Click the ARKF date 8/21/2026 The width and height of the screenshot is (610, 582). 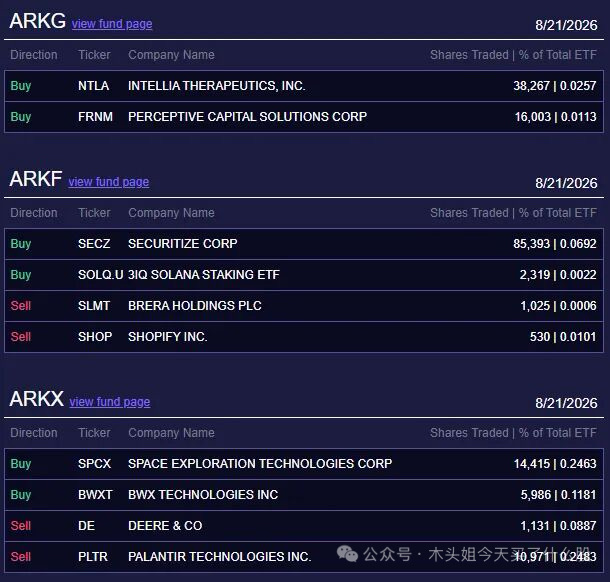pos(566,183)
